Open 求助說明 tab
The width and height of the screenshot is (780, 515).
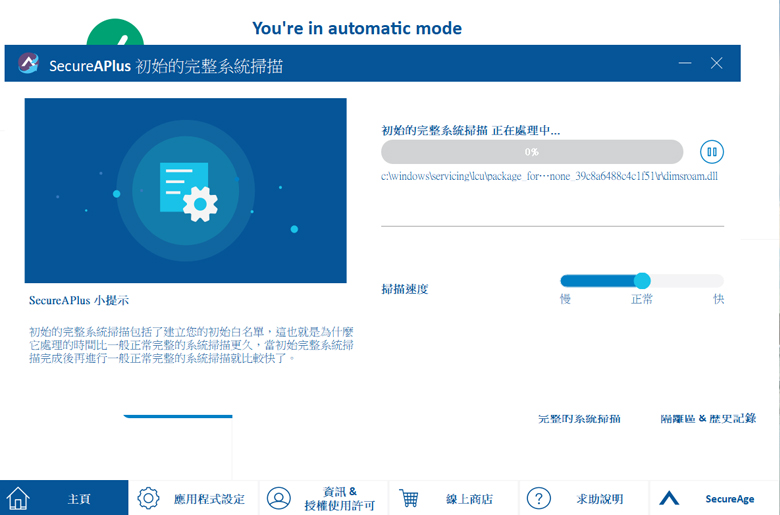584,498
